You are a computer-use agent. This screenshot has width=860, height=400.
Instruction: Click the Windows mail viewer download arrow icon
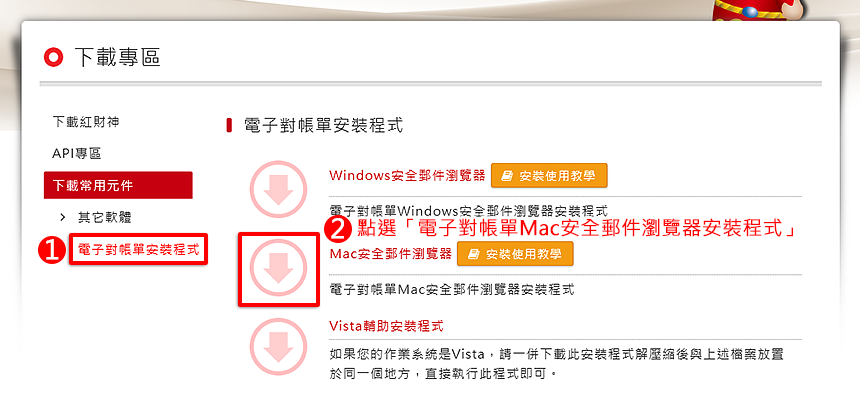pyautogui.click(x=278, y=189)
